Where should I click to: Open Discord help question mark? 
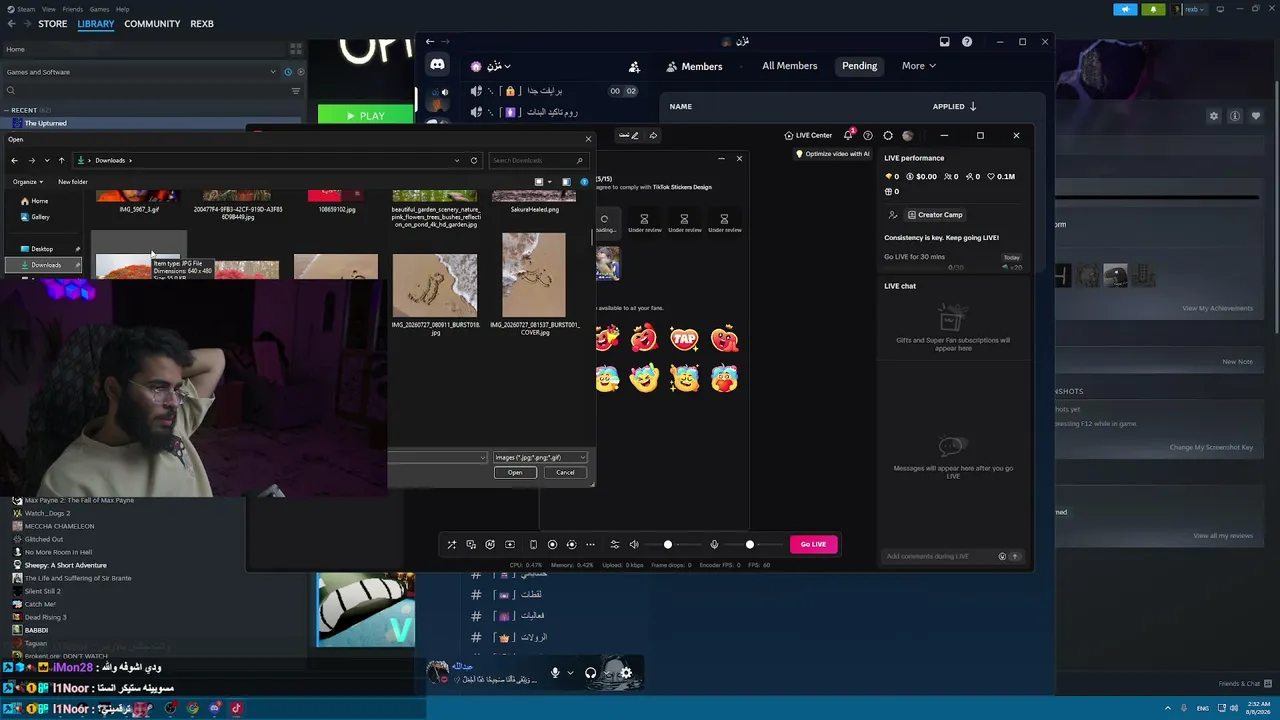967,42
